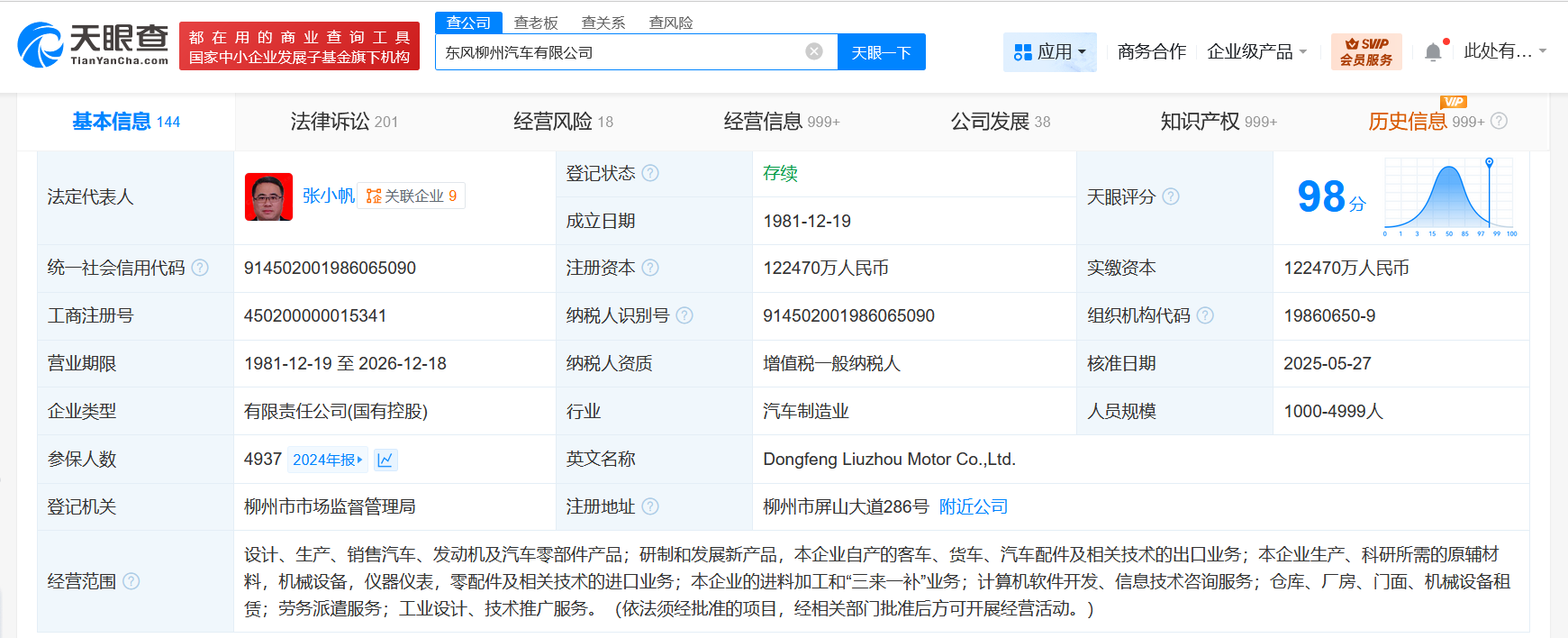View 关联企业 9 badge
The image size is (1568, 638).
[x=412, y=196]
